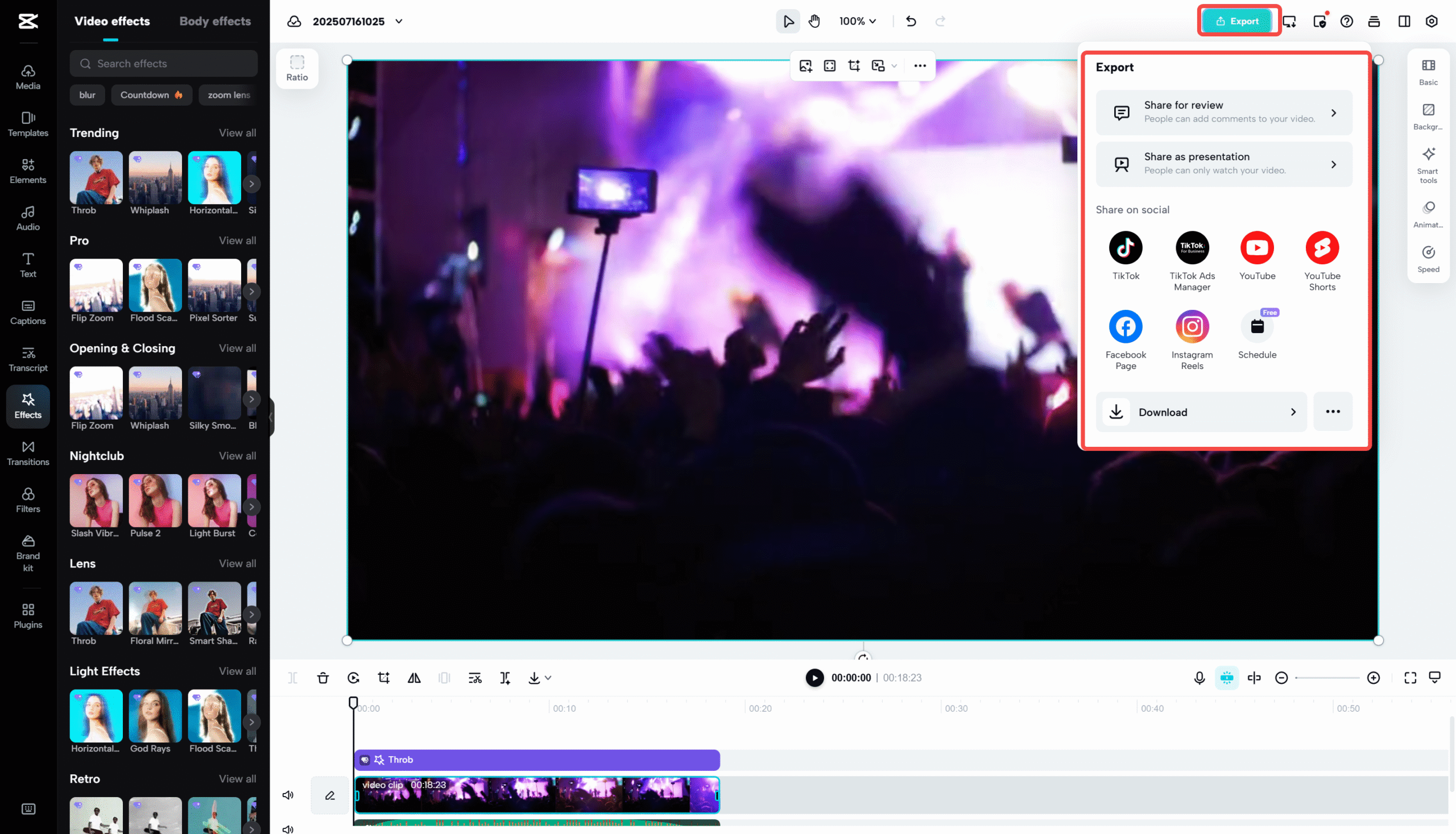Click the timeline zoom slider
1456x834 pixels.
click(x=1326, y=678)
